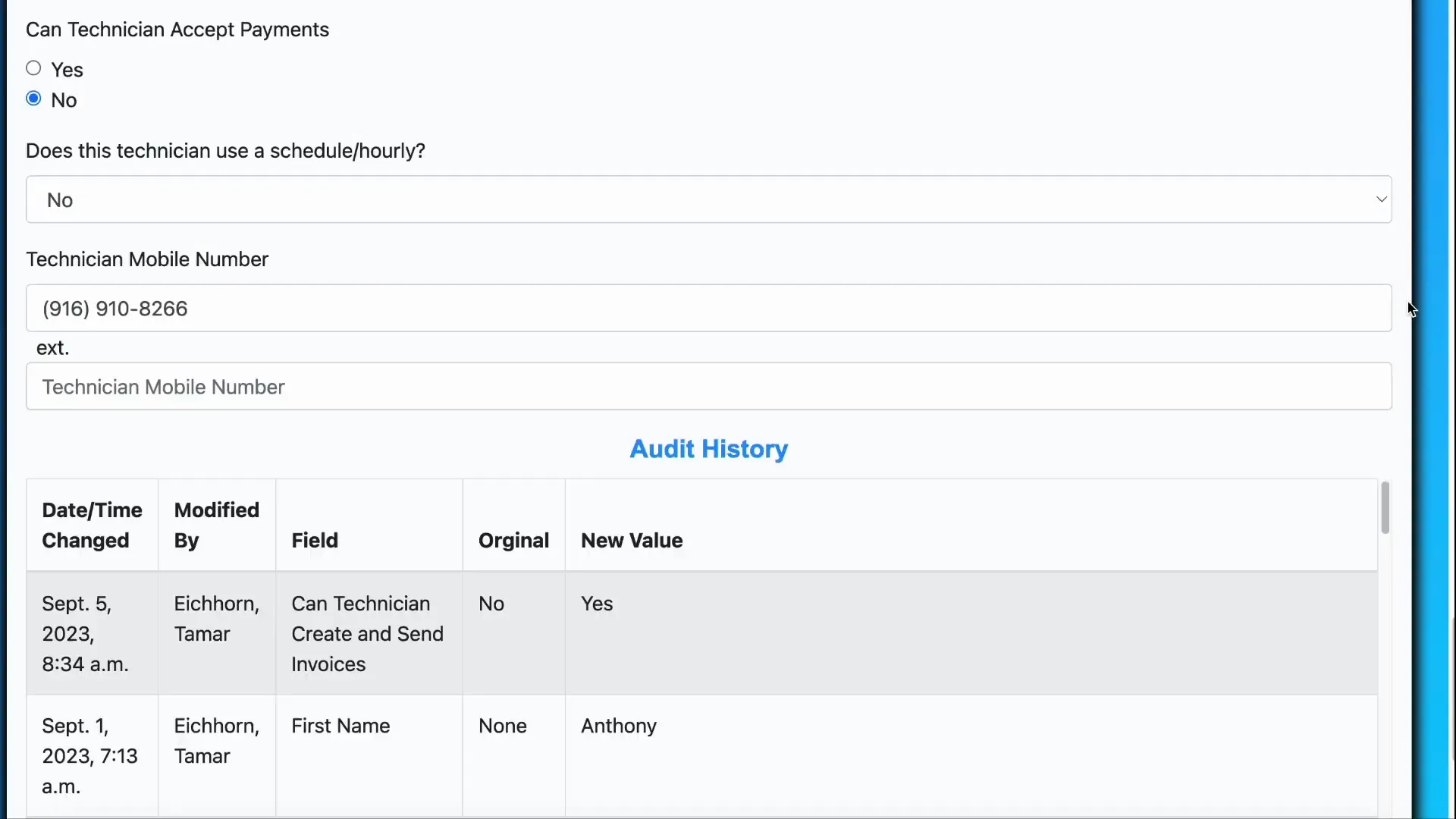The image size is (1456, 819).
Task: Expand the schedule selection menu
Action: click(708, 199)
